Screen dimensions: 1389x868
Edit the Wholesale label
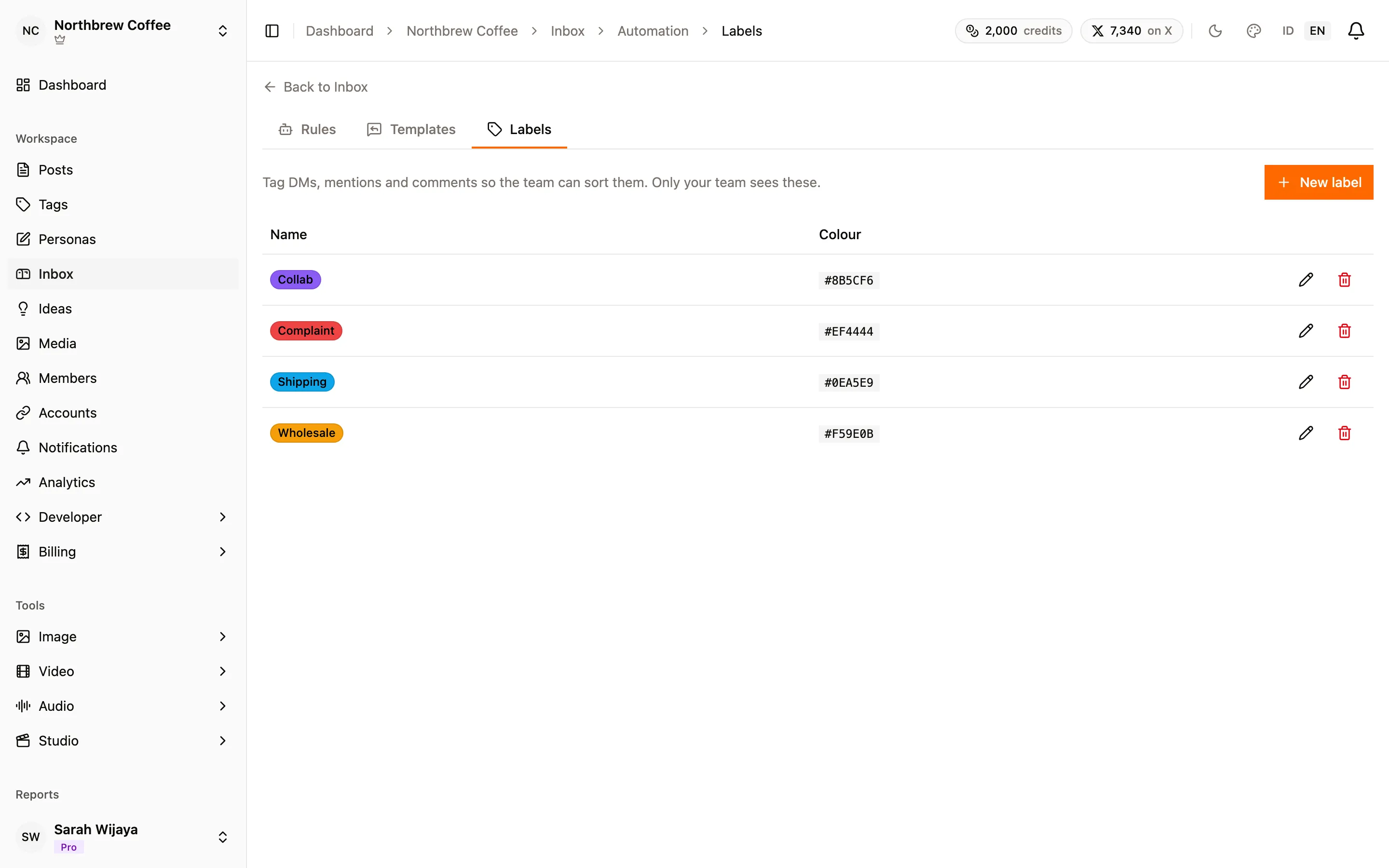tap(1306, 433)
